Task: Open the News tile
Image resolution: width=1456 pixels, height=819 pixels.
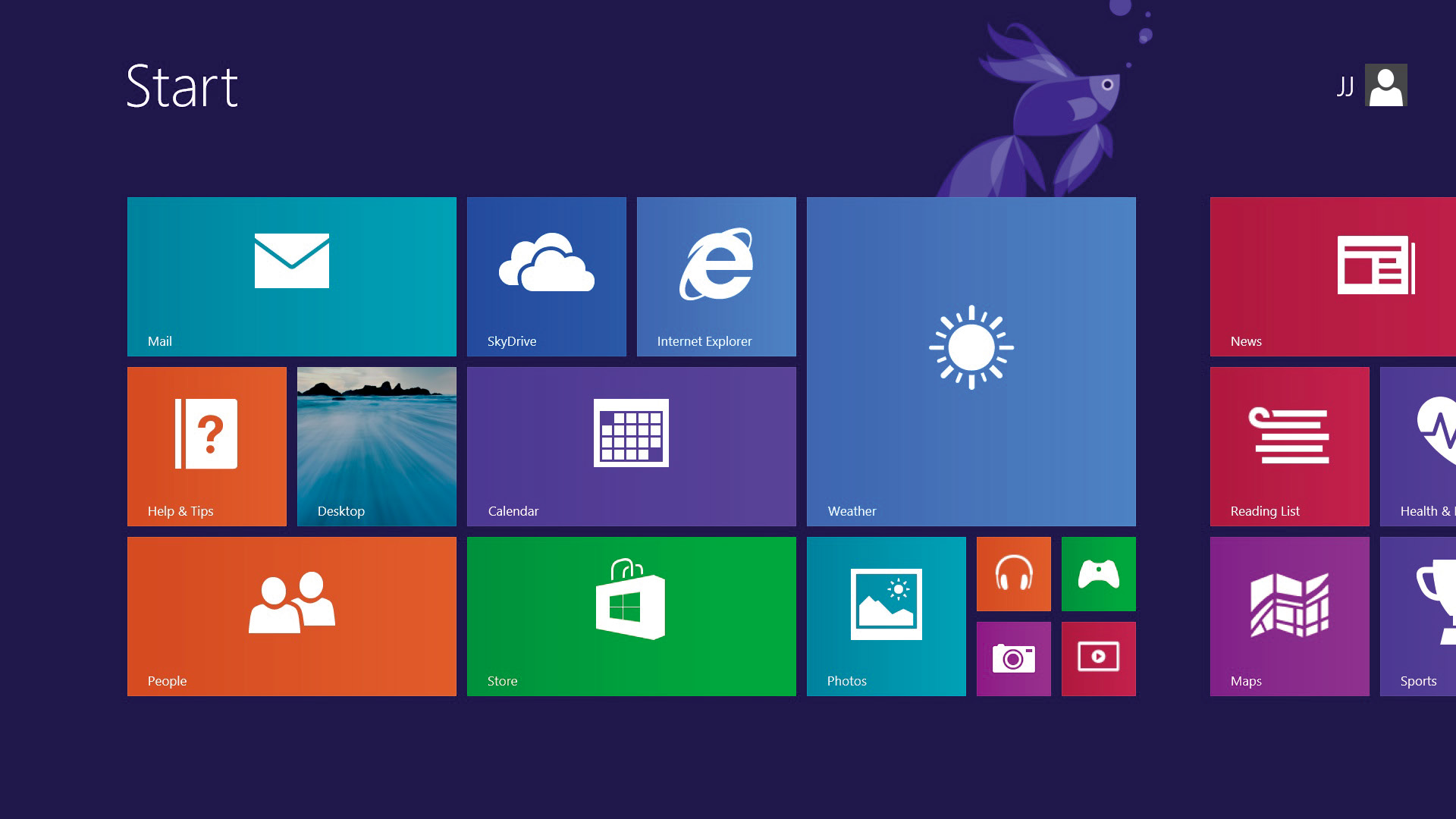Action: pos(1333,277)
